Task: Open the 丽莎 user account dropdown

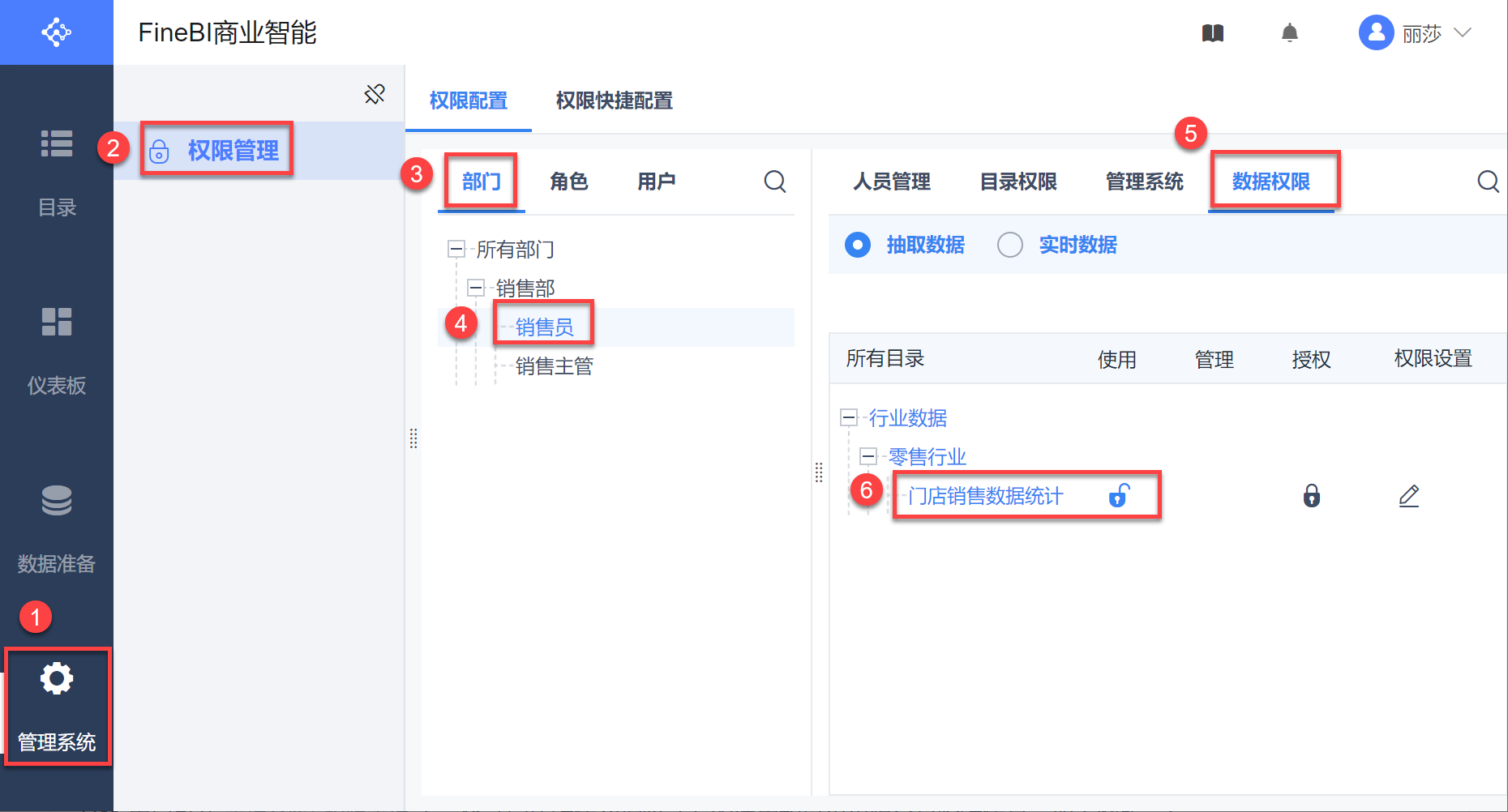Action: [1415, 33]
